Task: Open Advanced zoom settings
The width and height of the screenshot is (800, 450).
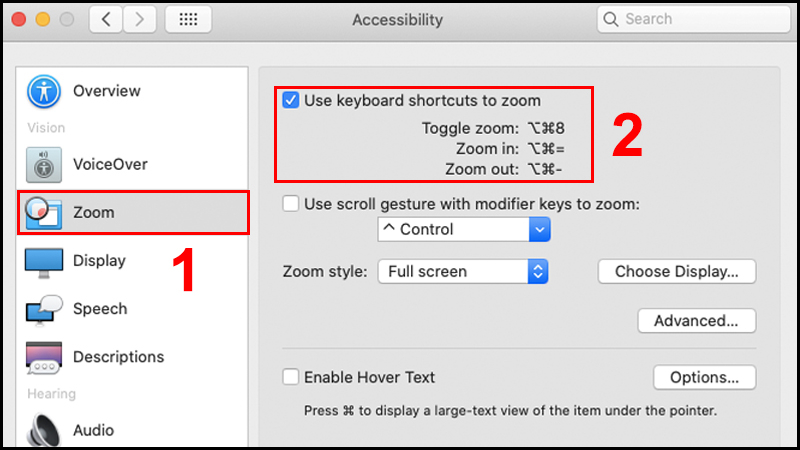Action: tap(696, 321)
